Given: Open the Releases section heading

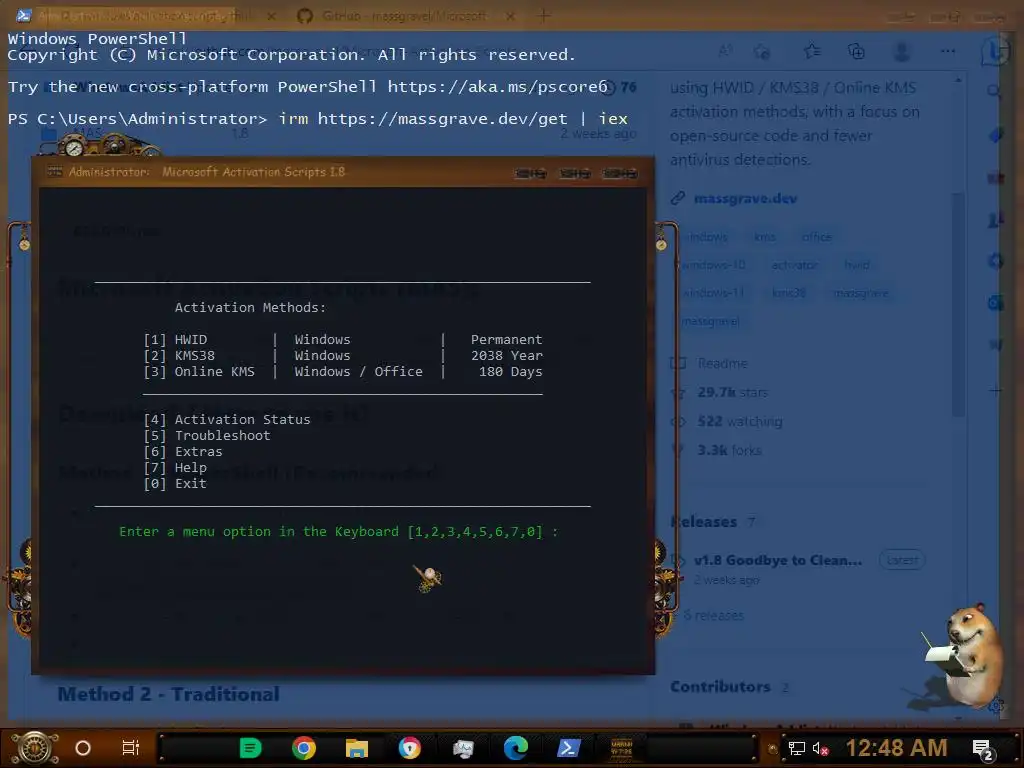Looking at the screenshot, I should tap(703, 522).
